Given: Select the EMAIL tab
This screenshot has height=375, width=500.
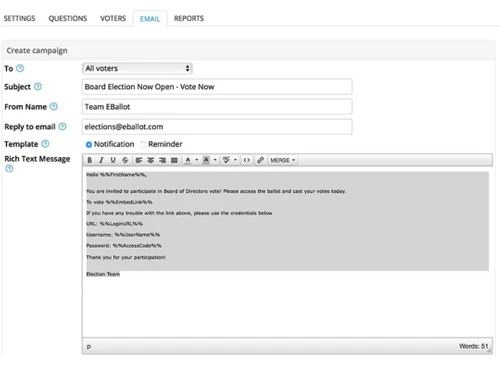Looking at the screenshot, I should pos(150,19).
